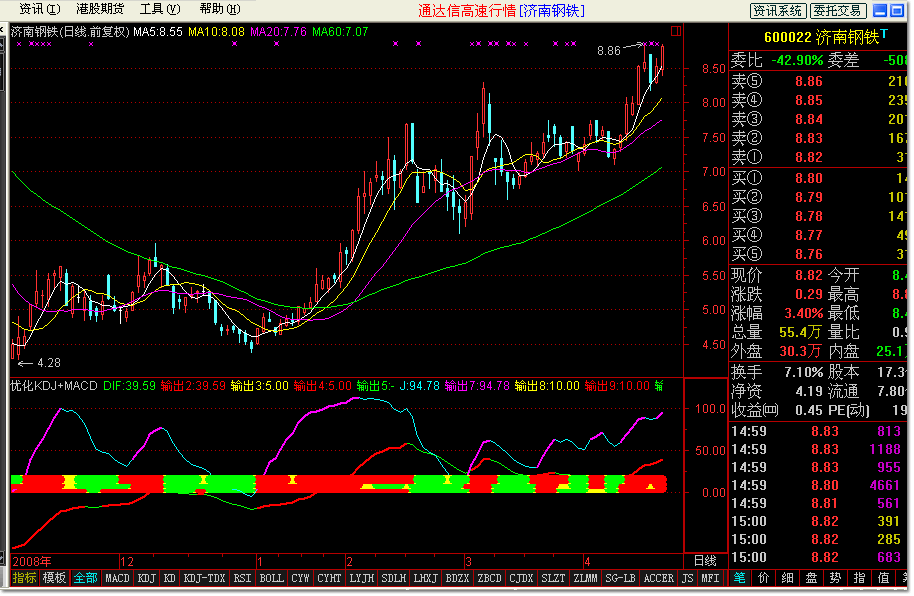Switch to the KDJ-TDX indicator tab
Viewport: 914px width, 596px height.
(205, 578)
